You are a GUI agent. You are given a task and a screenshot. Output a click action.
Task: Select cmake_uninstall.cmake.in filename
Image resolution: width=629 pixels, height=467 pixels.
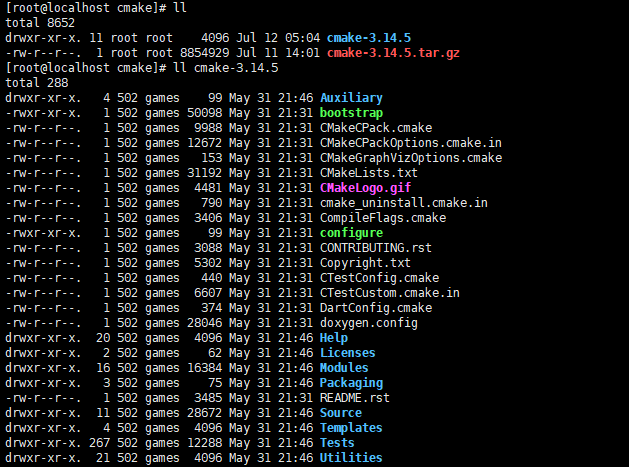pos(404,203)
